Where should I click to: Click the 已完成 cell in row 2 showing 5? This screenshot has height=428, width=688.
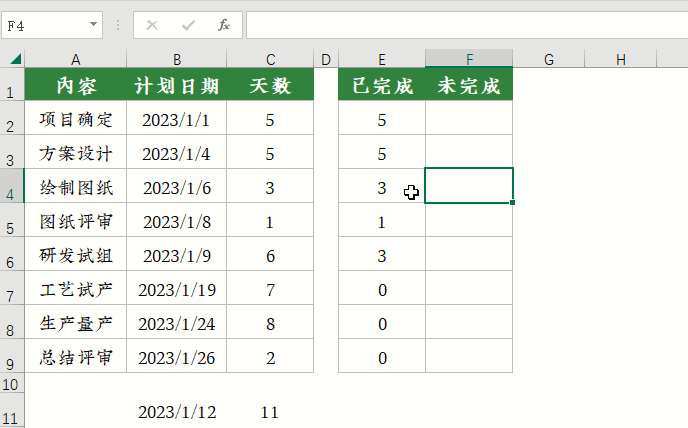pyautogui.click(x=382, y=118)
